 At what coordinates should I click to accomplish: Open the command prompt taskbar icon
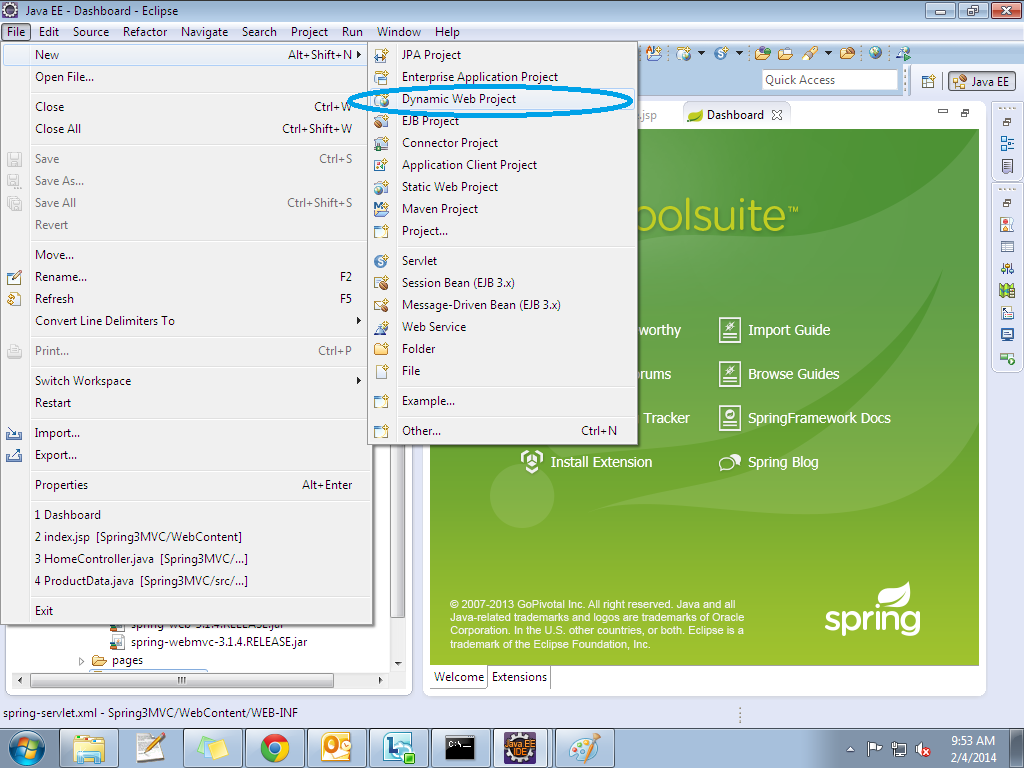coord(460,748)
